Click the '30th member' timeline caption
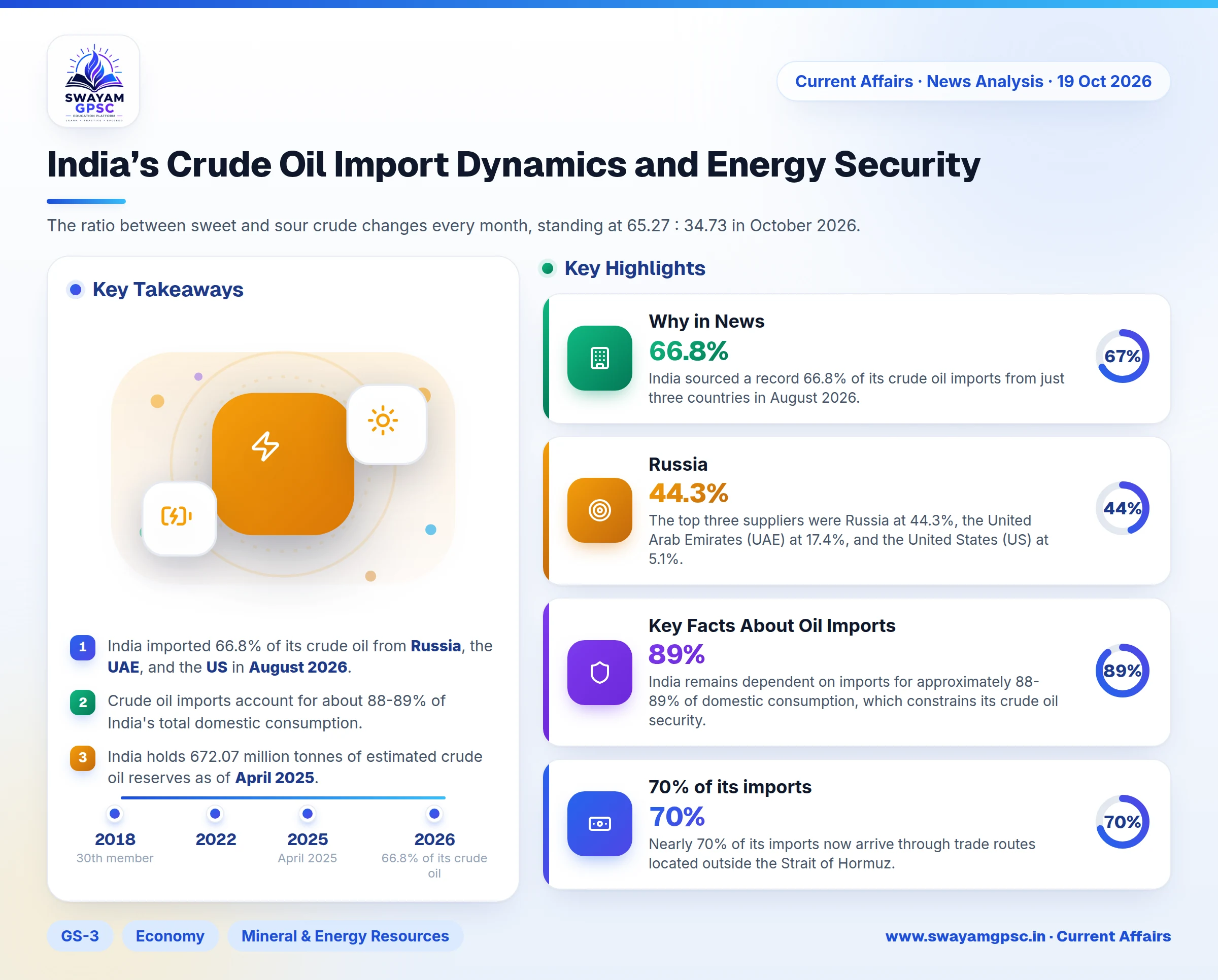This screenshot has width=1218, height=980. (115, 858)
